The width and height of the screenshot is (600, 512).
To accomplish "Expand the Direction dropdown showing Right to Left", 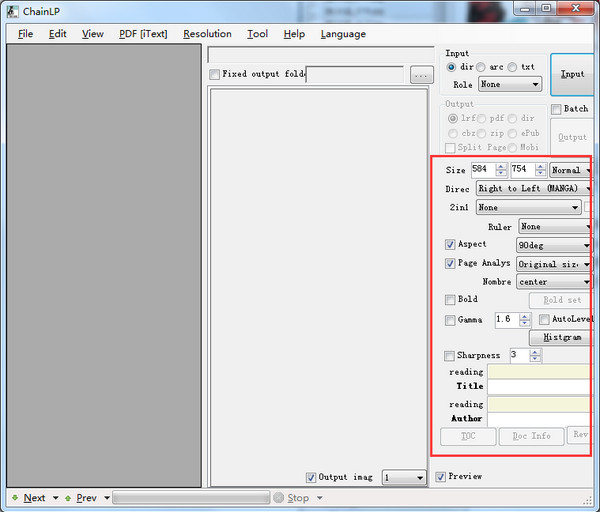I will pyautogui.click(x=533, y=188).
